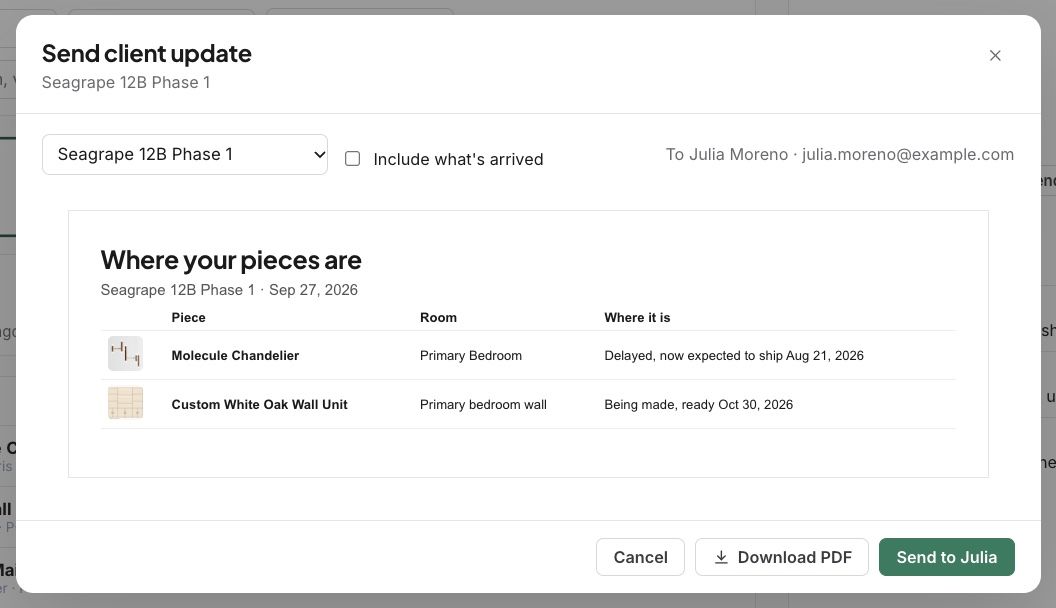The height and width of the screenshot is (608, 1056).
Task: Download the update as PDF
Action: coord(781,557)
